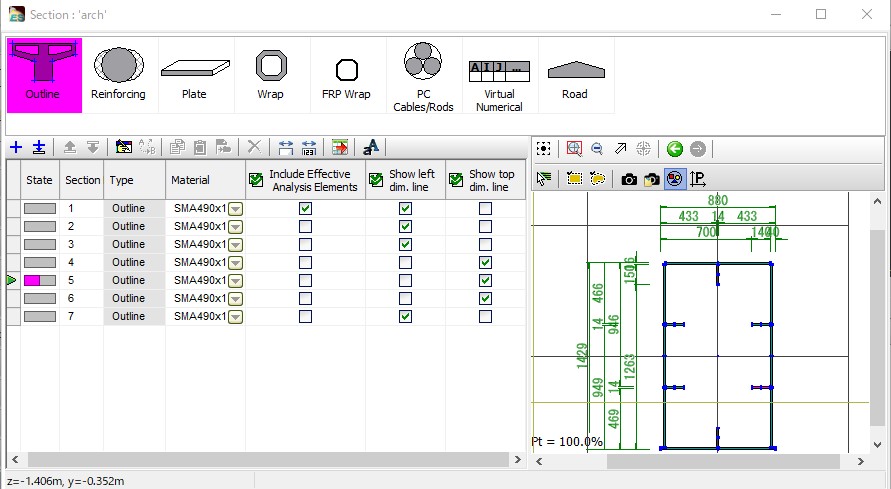Viewport: 891px width, 489px height.
Task: Click the delete X icon
Action: [254, 147]
